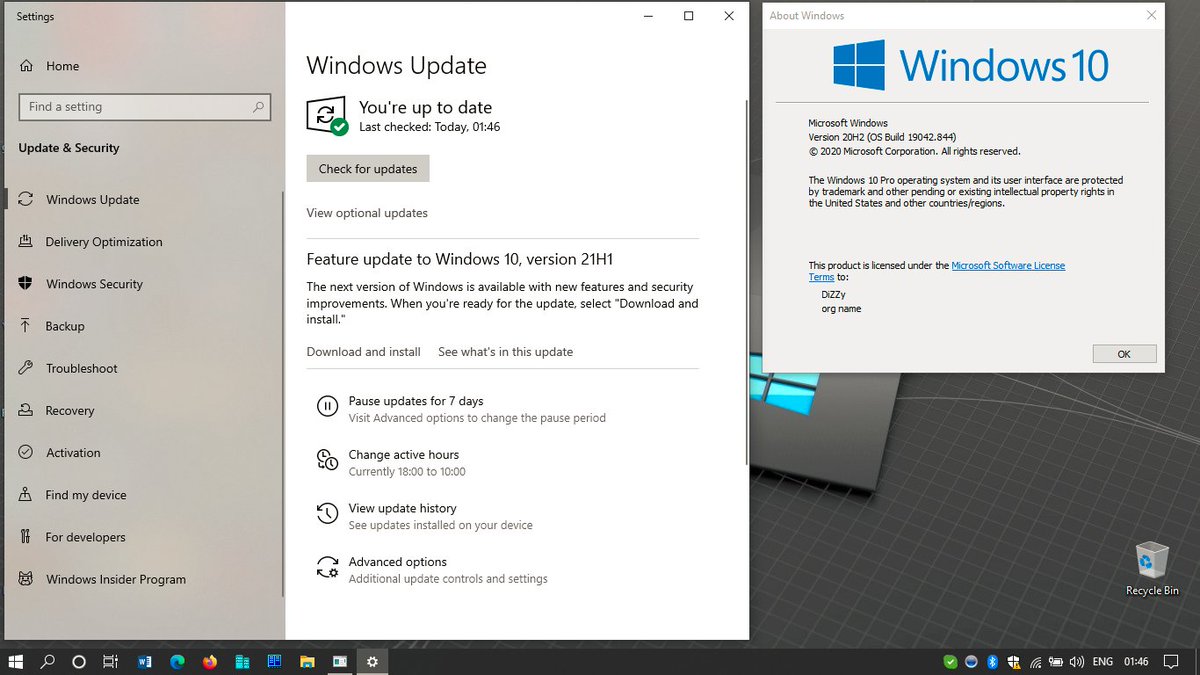Click the battery tray icon
Screen dimensions: 1200x675
pyautogui.click(x=1055, y=661)
